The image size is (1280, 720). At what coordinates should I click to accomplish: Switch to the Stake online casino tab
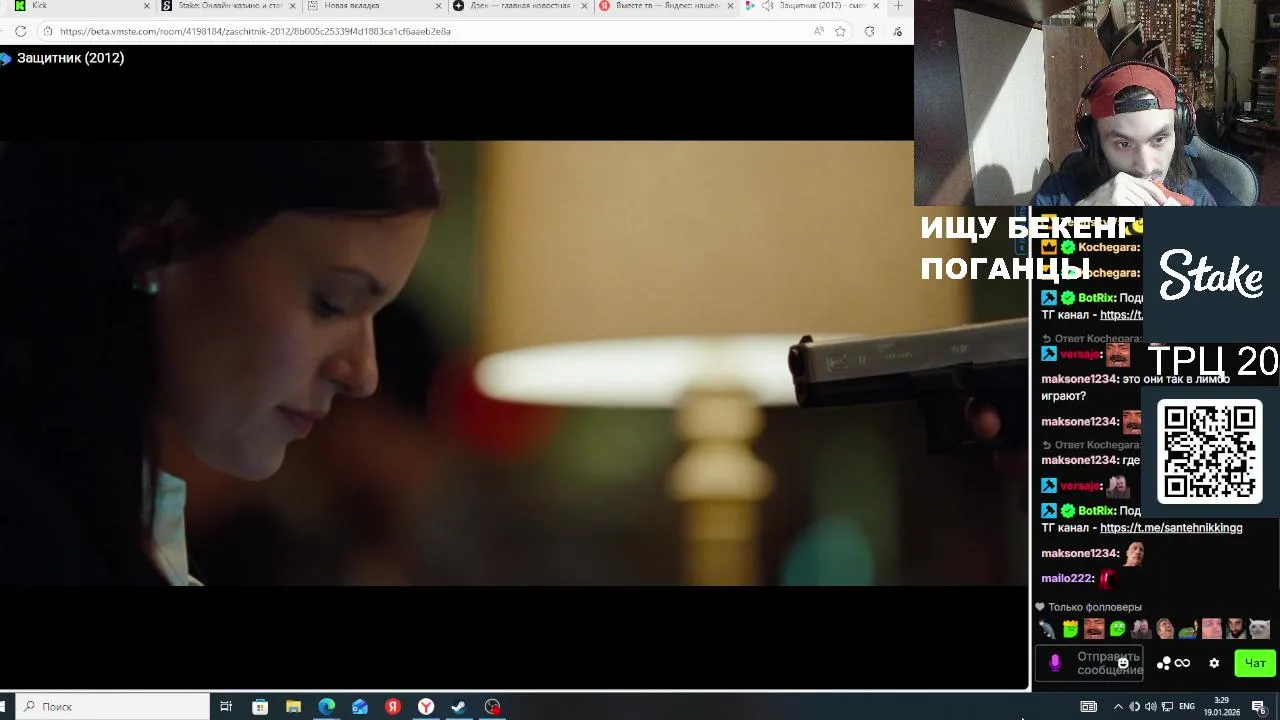pyautogui.click(x=228, y=6)
